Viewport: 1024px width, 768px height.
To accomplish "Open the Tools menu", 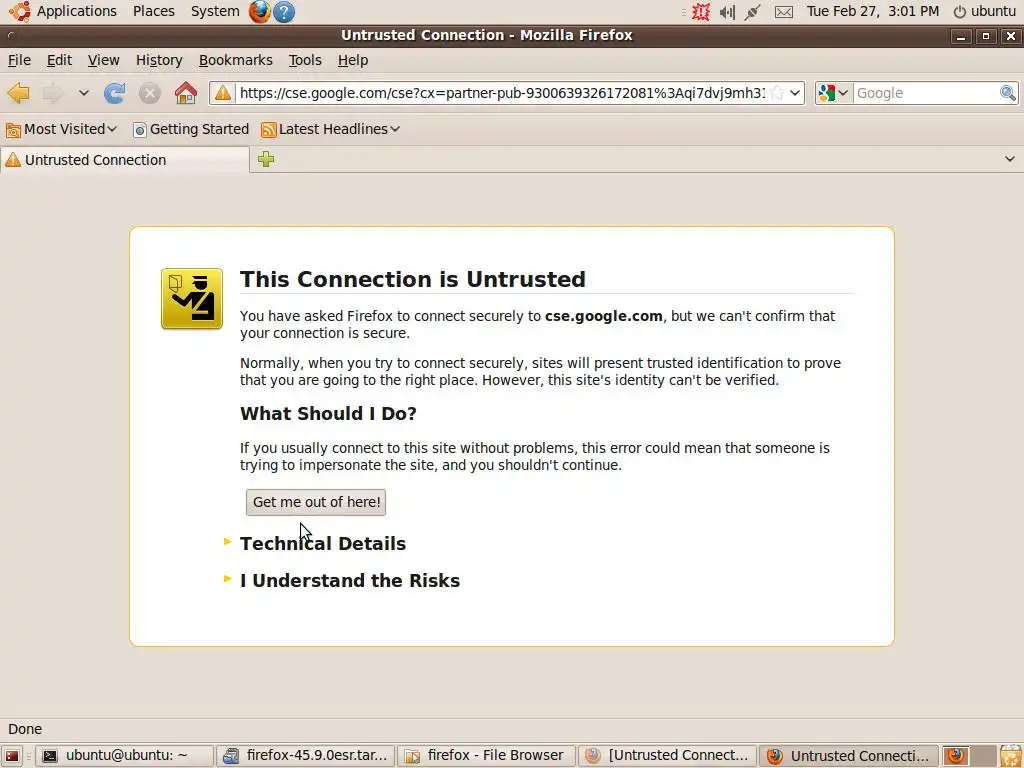I will click(x=305, y=60).
